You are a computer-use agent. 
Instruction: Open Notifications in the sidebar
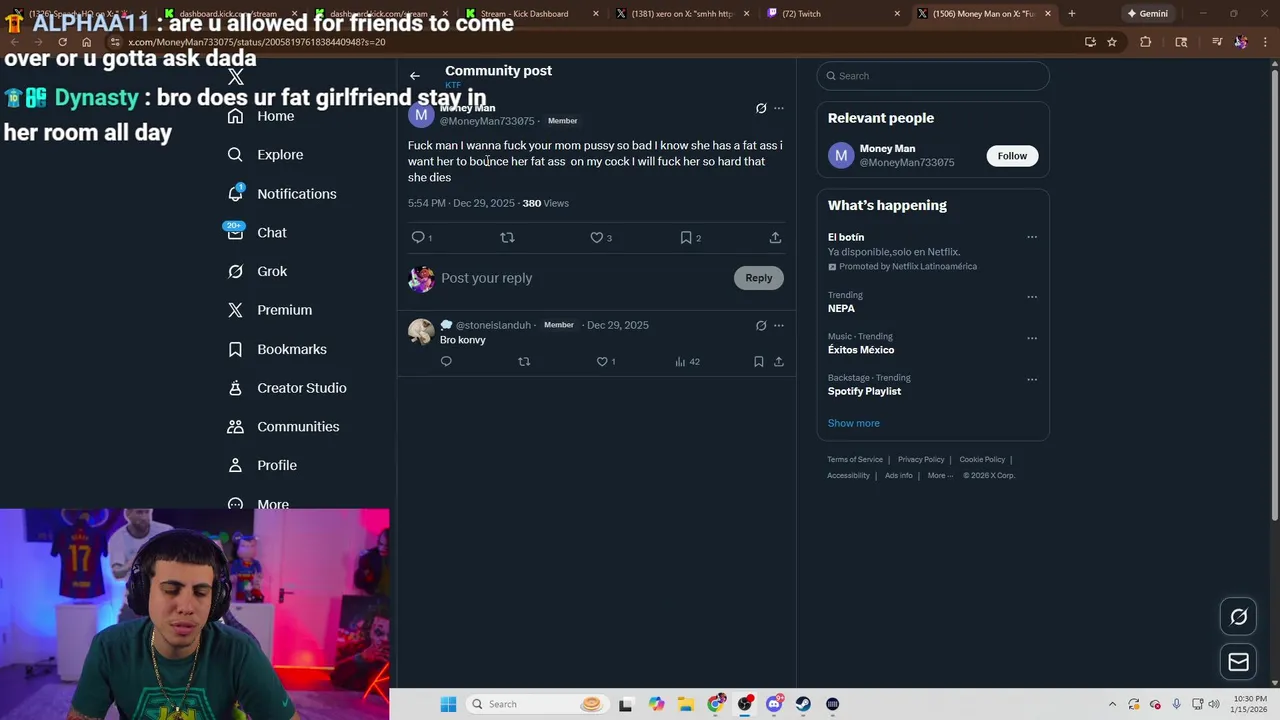click(282, 194)
